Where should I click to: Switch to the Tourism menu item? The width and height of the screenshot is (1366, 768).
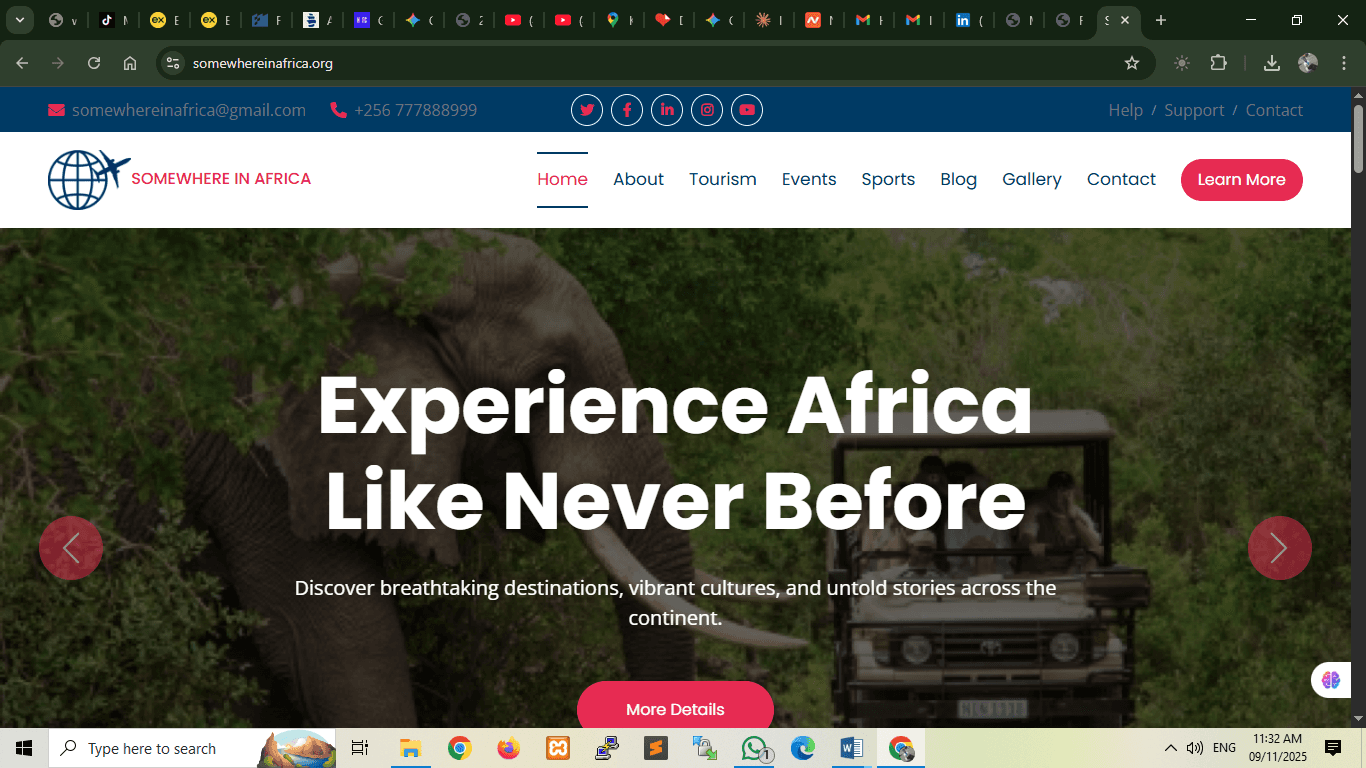point(722,179)
